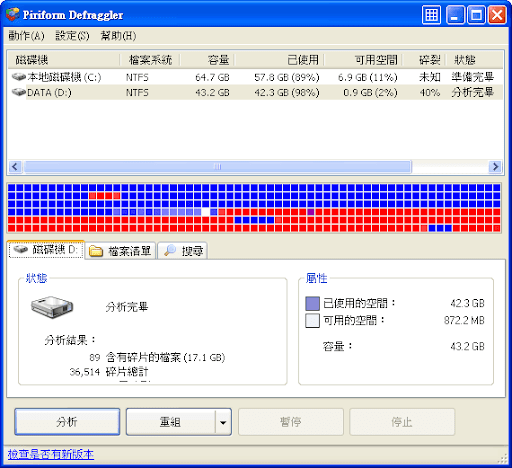
Task: Click the 40% fragmentation cell
Action: click(x=430, y=92)
